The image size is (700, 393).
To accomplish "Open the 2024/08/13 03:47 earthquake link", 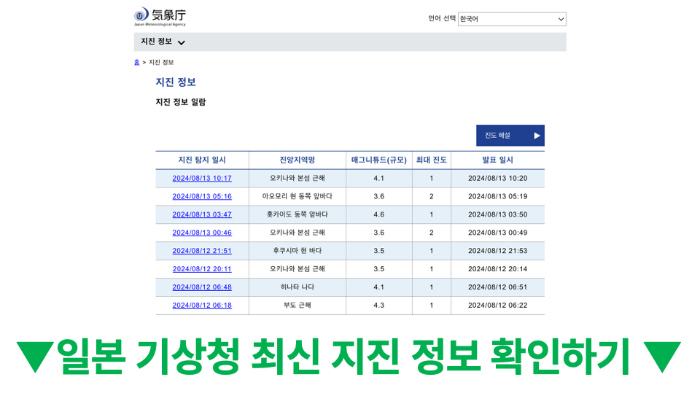I will click(x=202, y=214).
